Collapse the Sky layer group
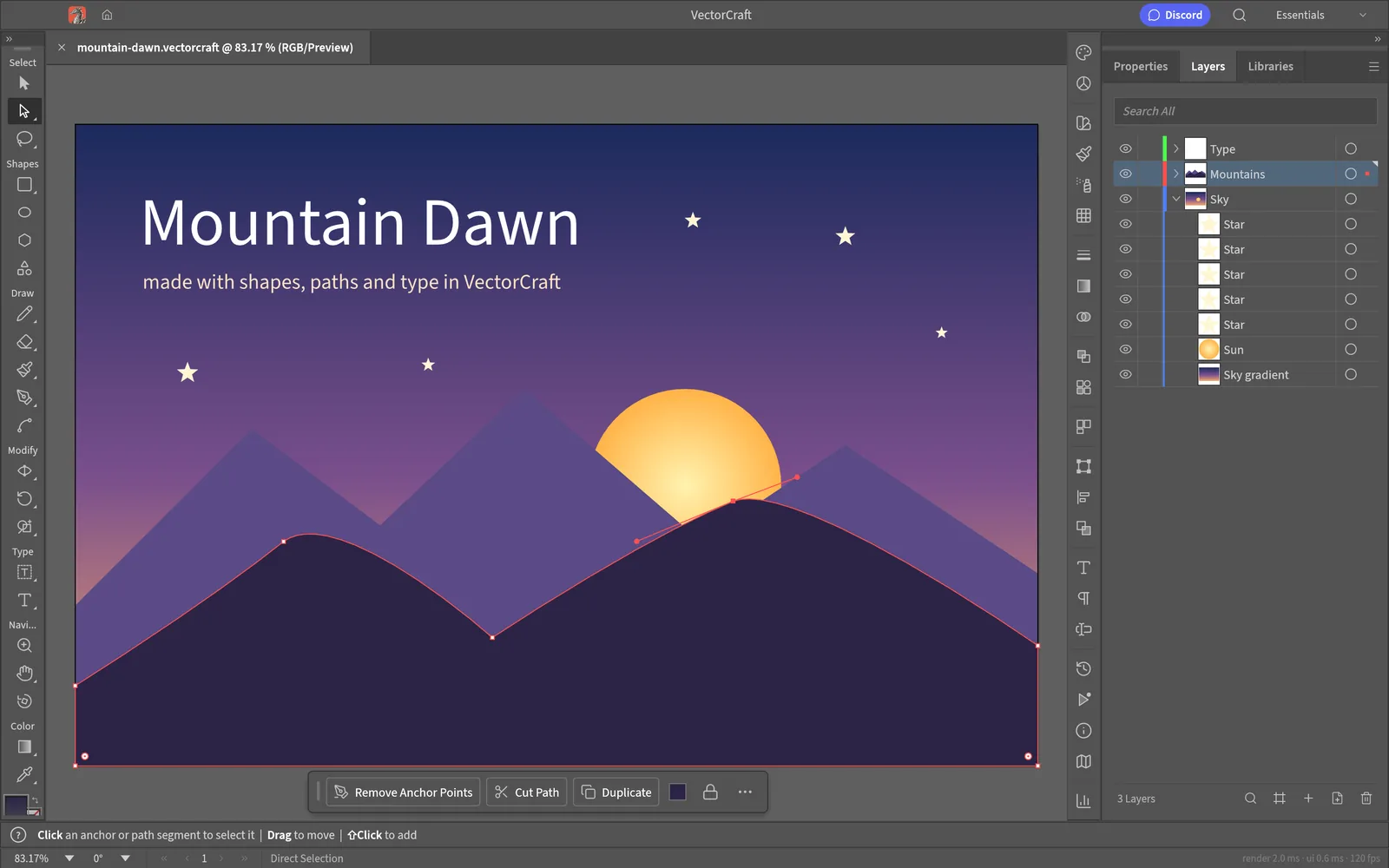Screen dimensions: 1389x868 click(1176, 200)
